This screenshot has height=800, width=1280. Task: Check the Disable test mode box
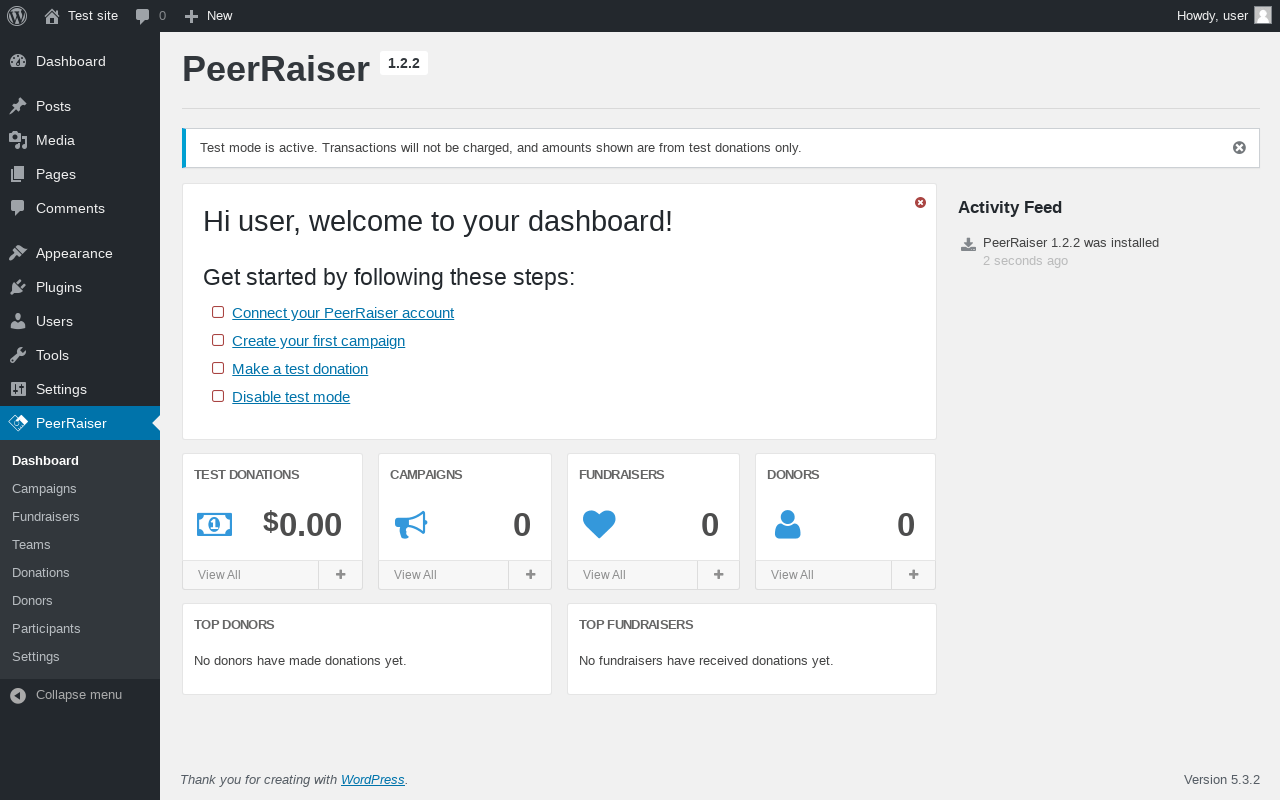pos(218,396)
